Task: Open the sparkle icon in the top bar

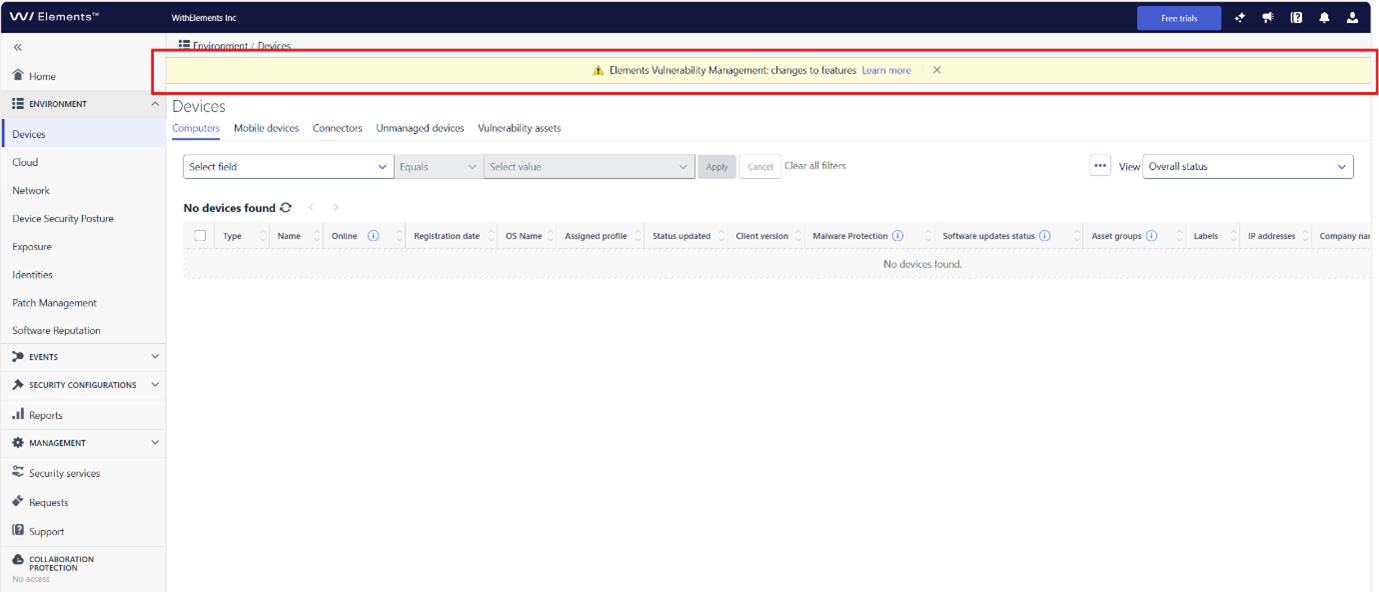Action: coord(1240,18)
